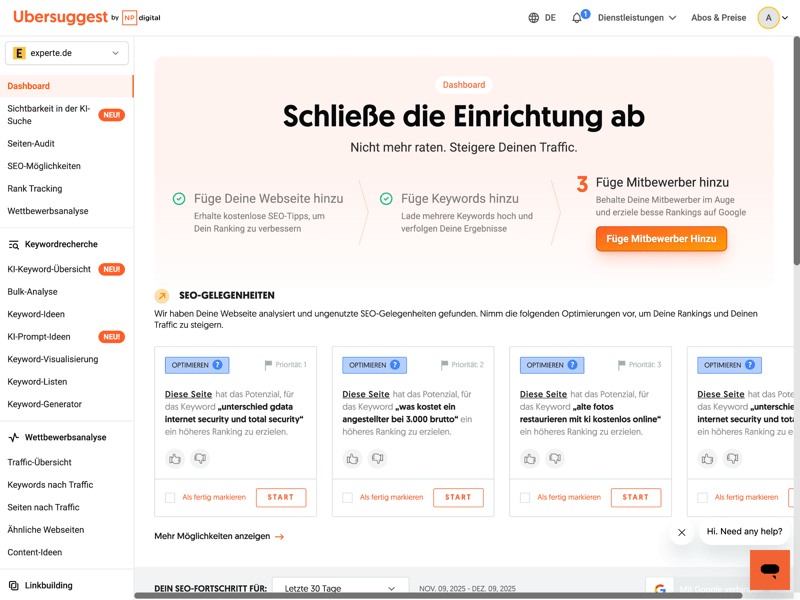800x600 pixels.
Task: Expand the chevron next to user avatar
Action: pyautogui.click(x=785, y=18)
